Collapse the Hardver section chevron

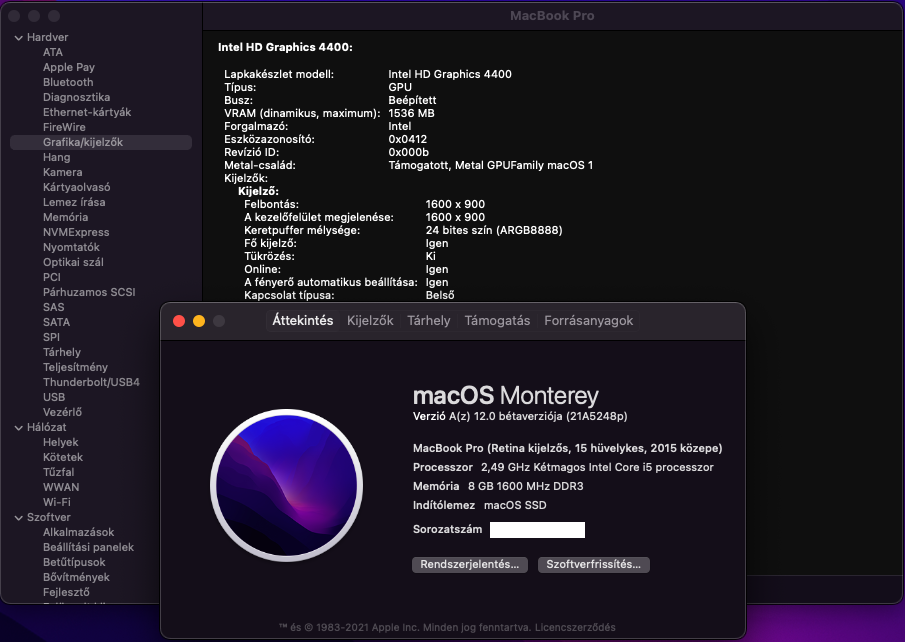(x=18, y=38)
